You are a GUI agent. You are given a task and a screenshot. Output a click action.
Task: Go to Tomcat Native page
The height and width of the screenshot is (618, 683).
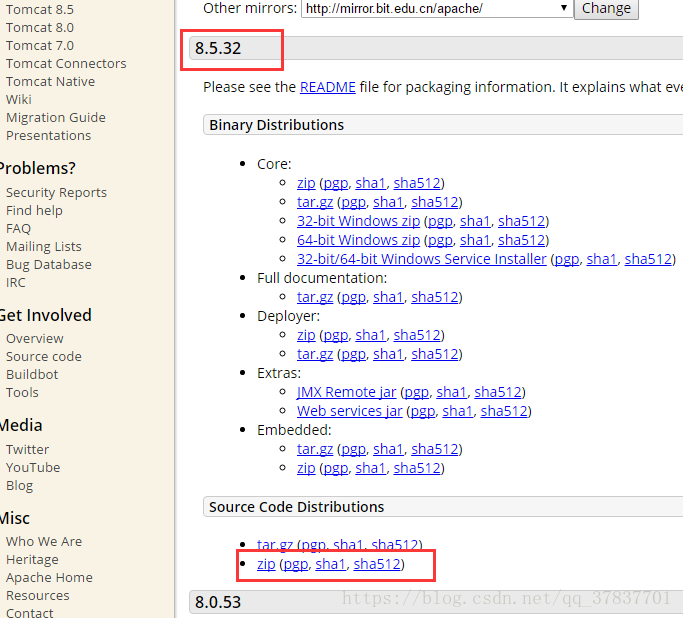pyautogui.click(x=51, y=81)
